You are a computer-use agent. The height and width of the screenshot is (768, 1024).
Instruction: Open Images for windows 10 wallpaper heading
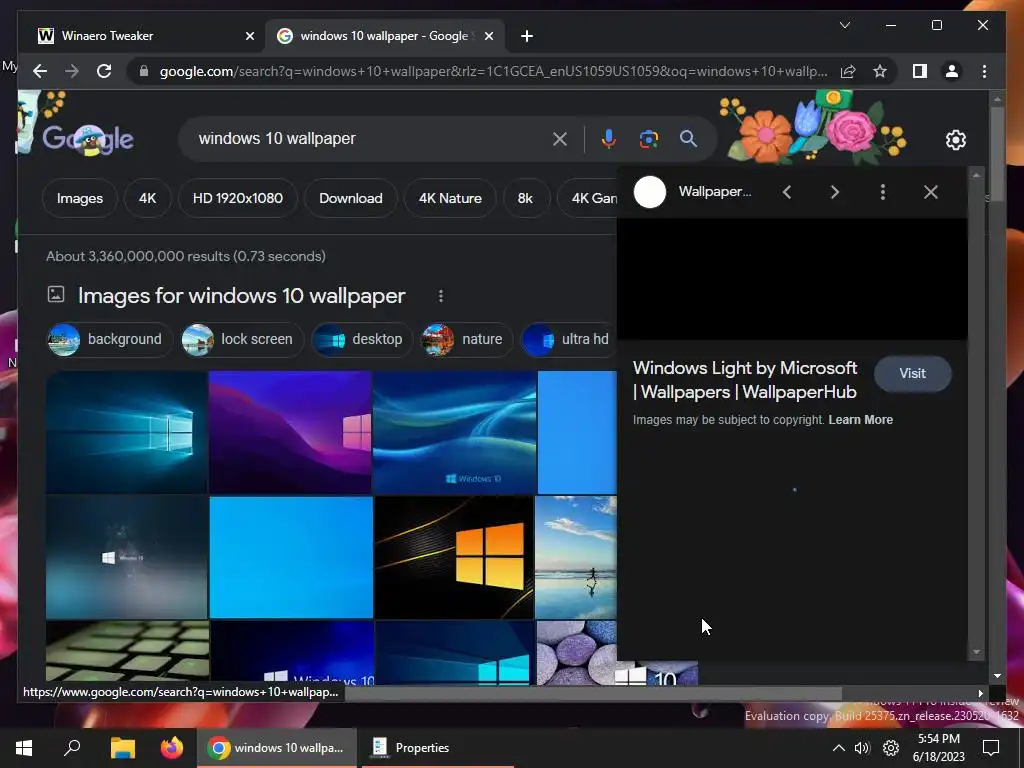tap(242, 296)
